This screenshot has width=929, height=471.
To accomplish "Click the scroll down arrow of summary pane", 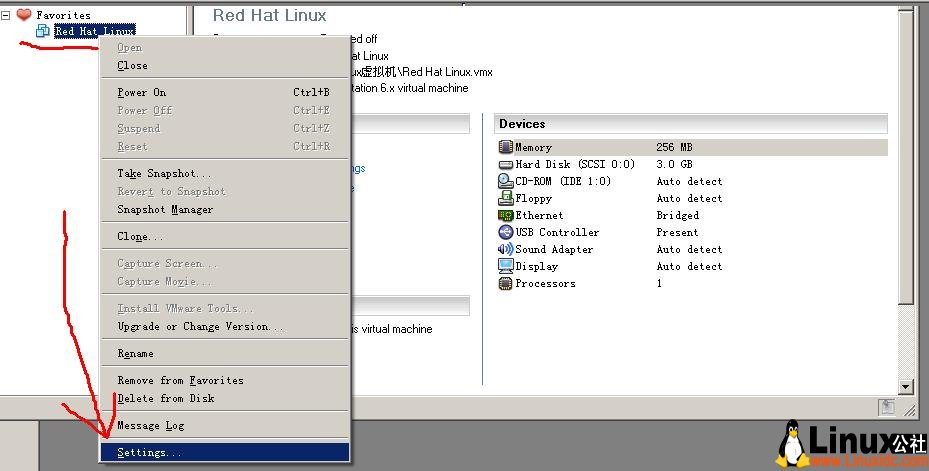I will (x=905, y=387).
